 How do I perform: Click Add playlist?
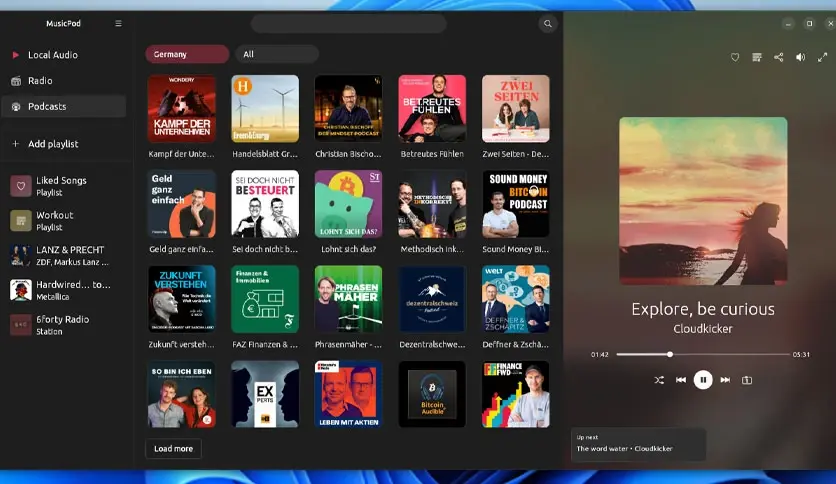pyautogui.click(x=64, y=144)
